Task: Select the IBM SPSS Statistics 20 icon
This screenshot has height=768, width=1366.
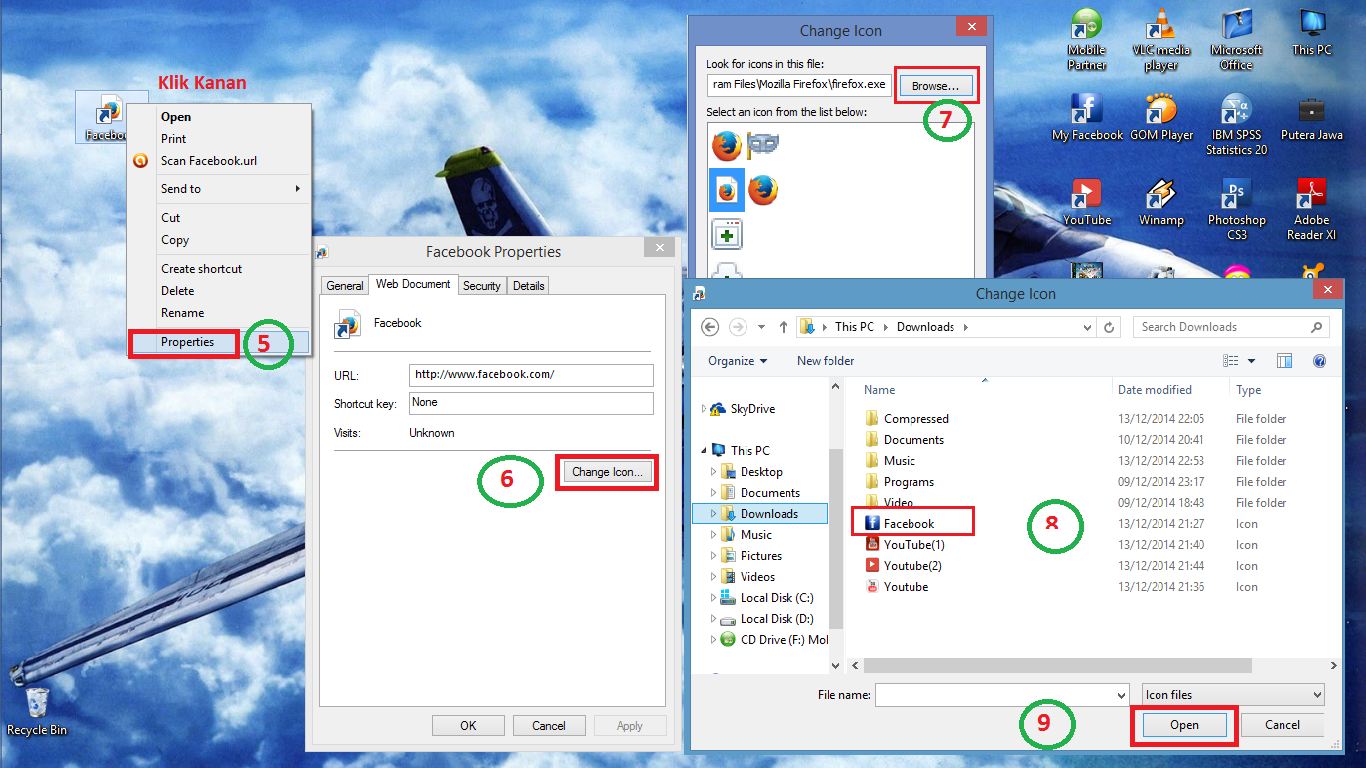Action: pyautogui.click(x=1236, y=125)
